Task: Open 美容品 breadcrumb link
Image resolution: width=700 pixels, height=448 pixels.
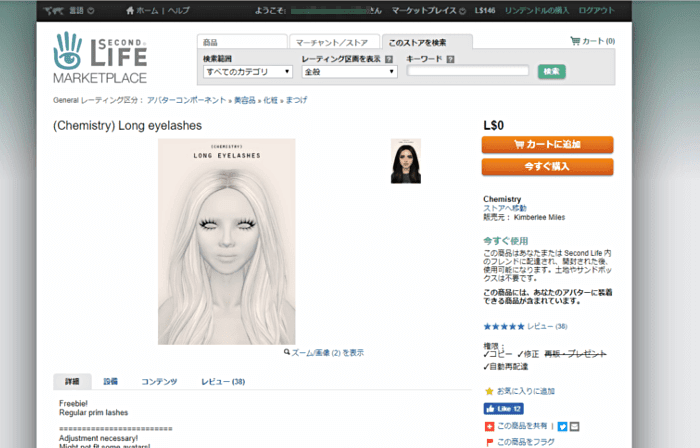Action: click(245, 100)
